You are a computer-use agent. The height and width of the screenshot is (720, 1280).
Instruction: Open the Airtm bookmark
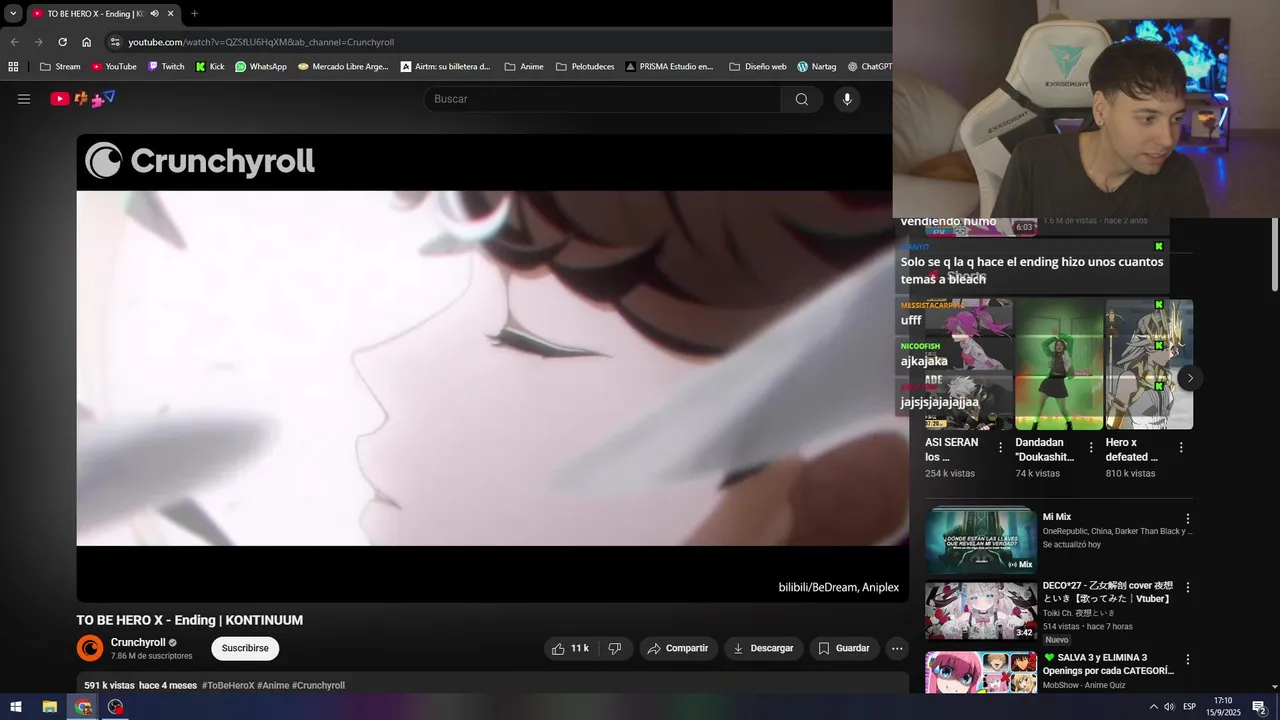tap(446, 67)
